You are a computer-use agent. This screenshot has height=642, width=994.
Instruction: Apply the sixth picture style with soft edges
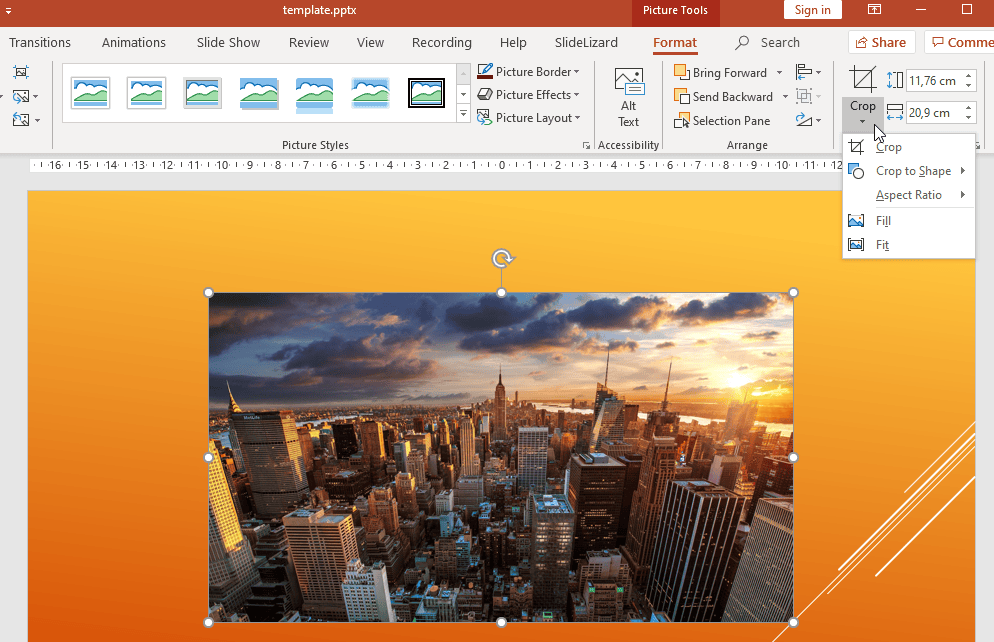(x=370, y=93)
